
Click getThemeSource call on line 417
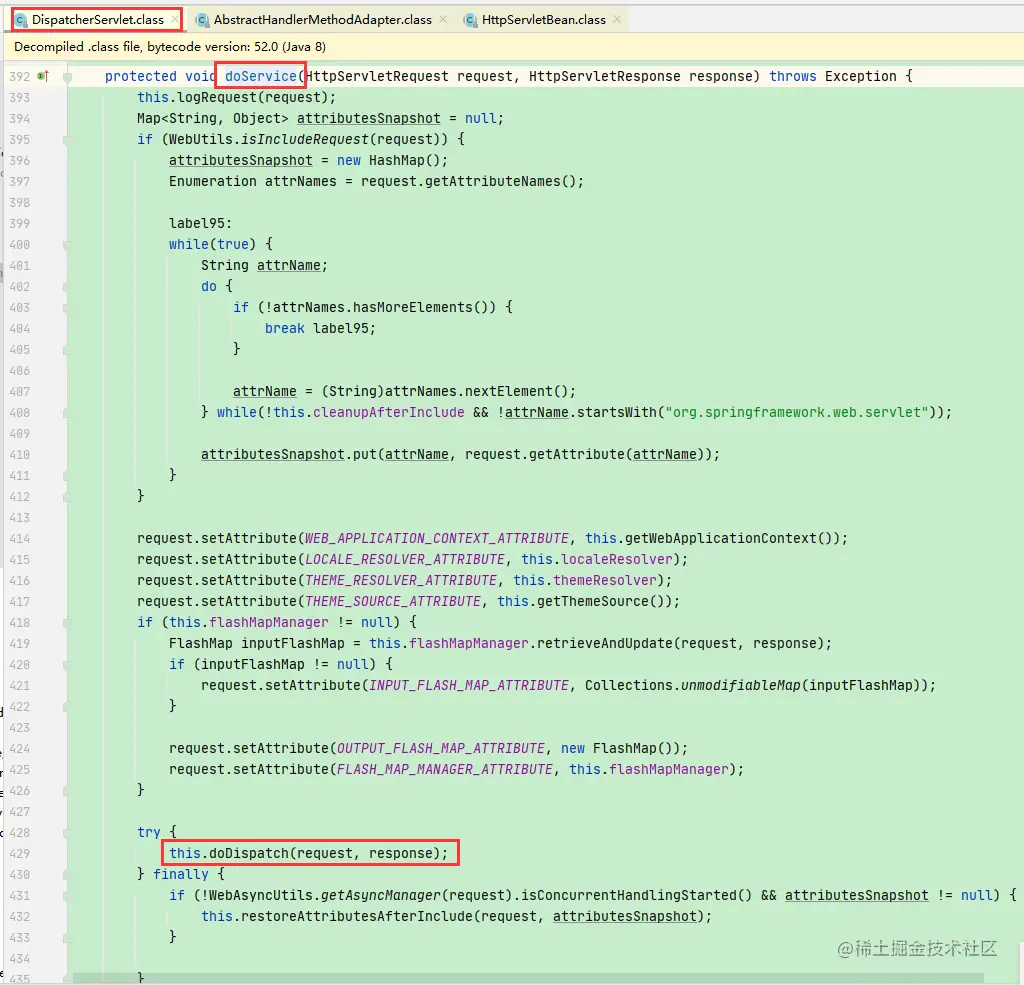(x=593, y=602)
